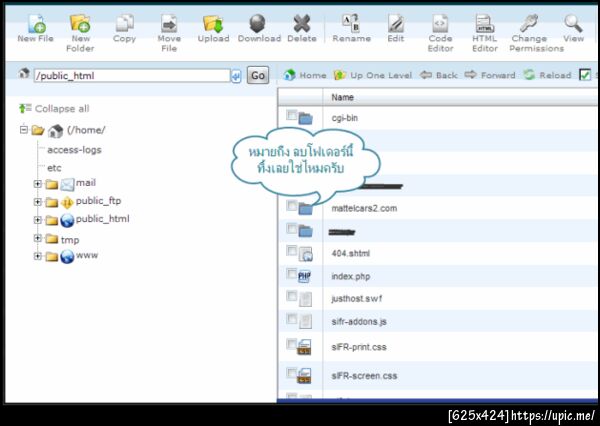Check the 404.shtml row checkbox
The height and width of the screenshot is (426, 600).
click(292, 251)
